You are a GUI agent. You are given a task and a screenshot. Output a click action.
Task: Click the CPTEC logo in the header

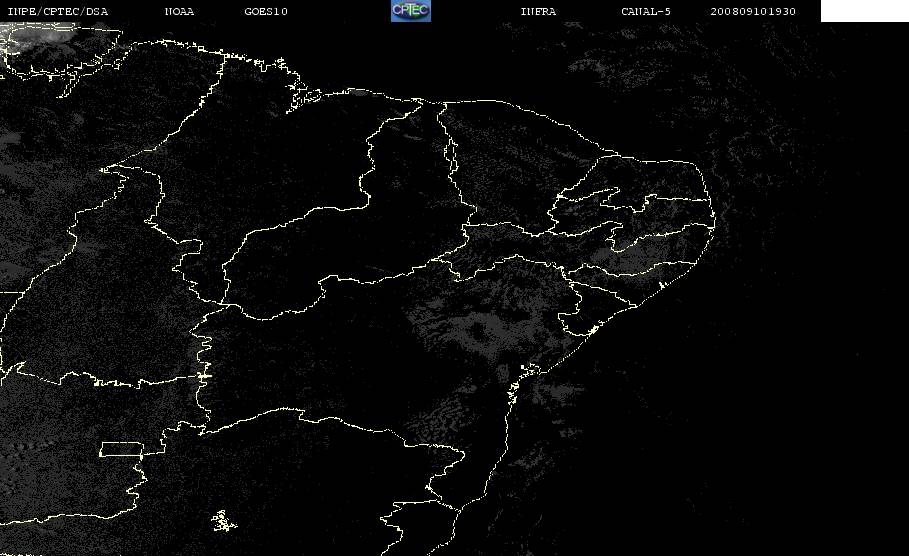click(410, 11)
